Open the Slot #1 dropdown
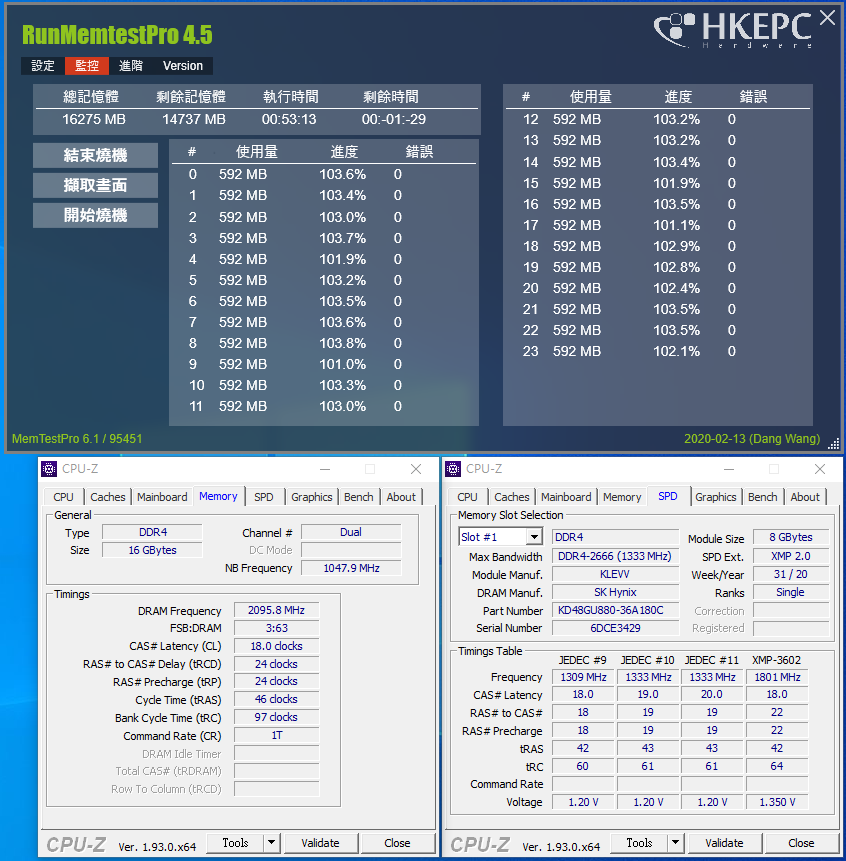Viewport: 846px width, 861px height. pyautogui.click(x=533, y=536)
